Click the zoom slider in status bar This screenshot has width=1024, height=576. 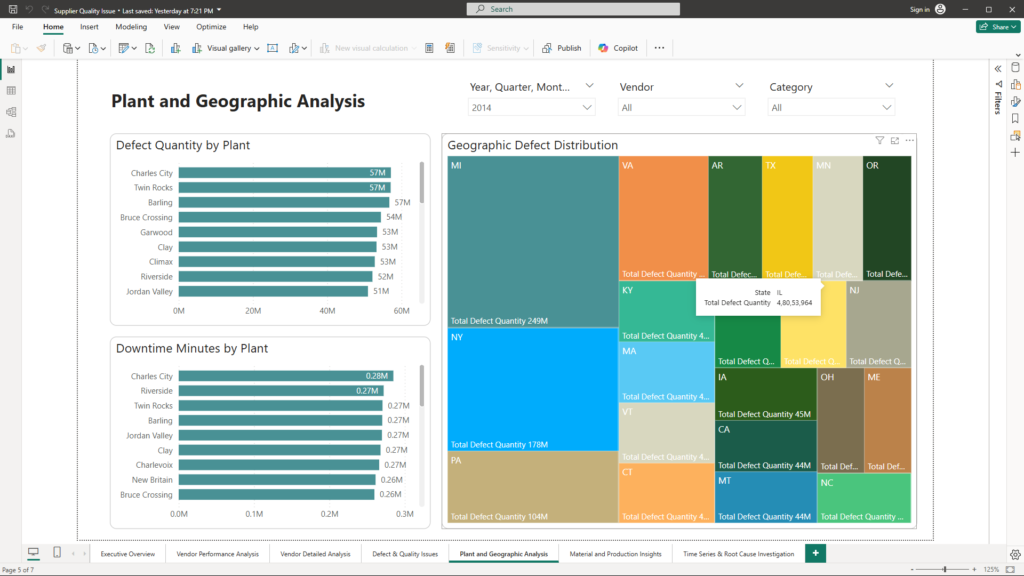point(945,569)
